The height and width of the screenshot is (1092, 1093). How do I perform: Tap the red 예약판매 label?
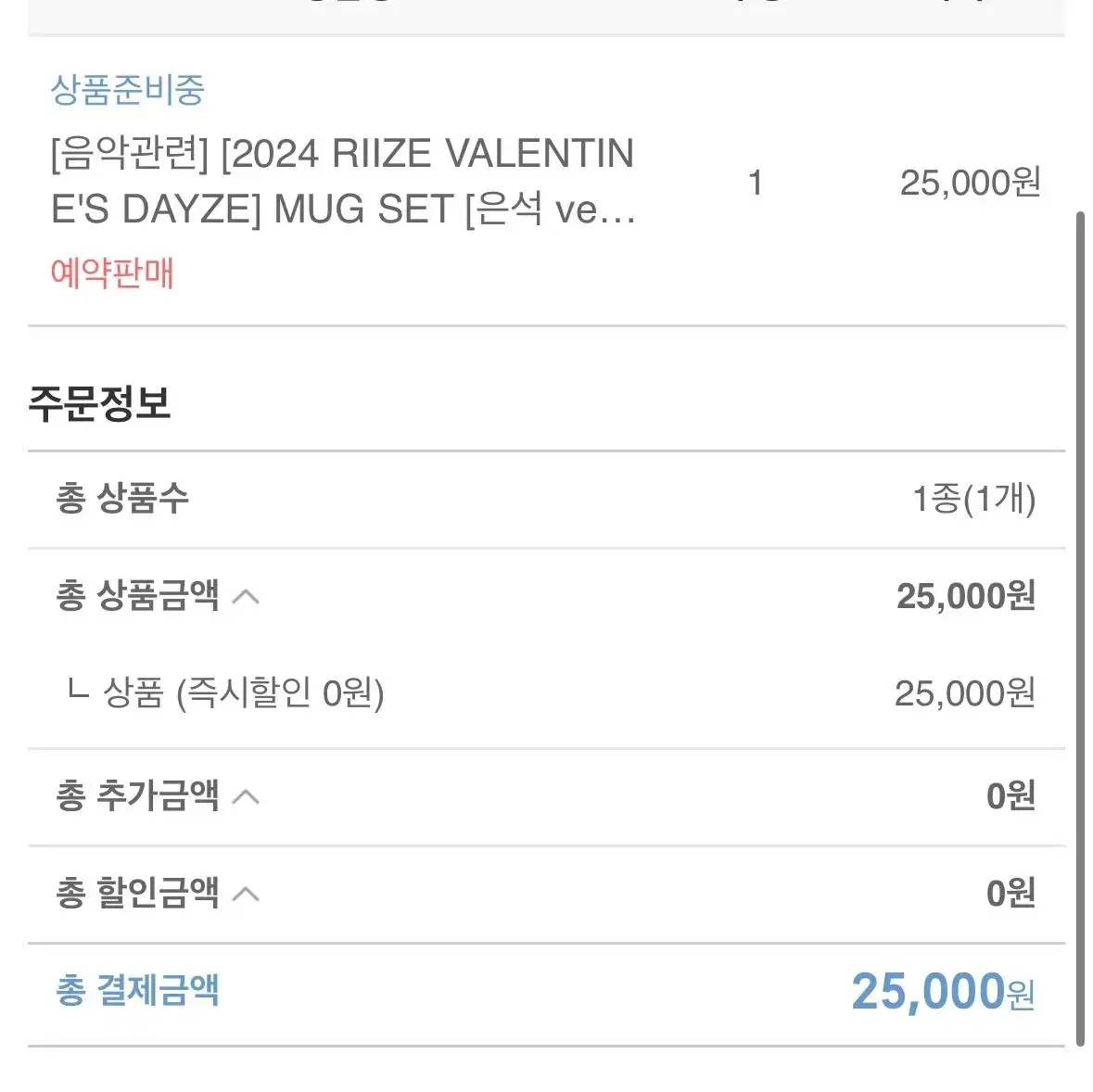(x=111, y=273)
